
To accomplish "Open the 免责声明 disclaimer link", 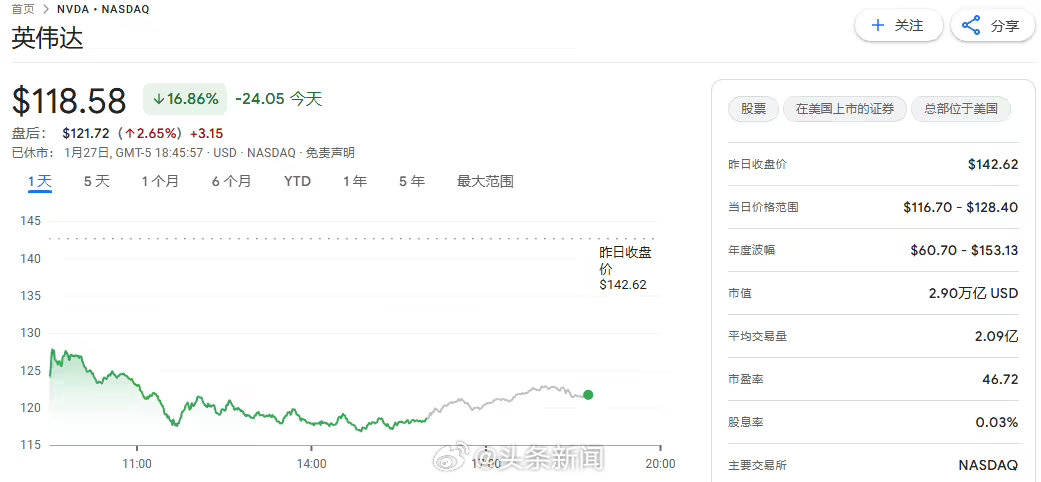I will point(333,153).
